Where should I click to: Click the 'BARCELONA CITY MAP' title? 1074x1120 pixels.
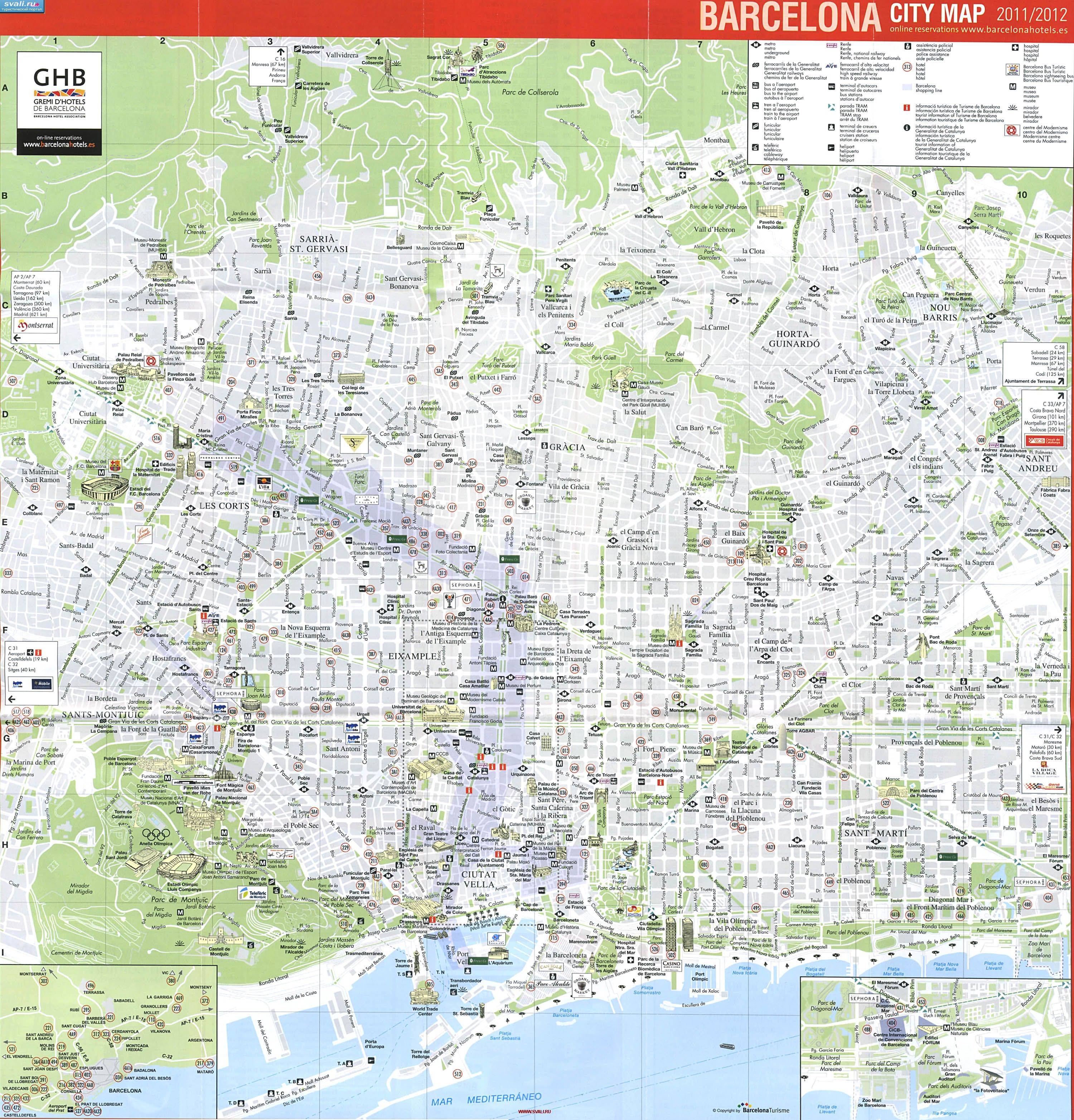[x=843, y=15]
